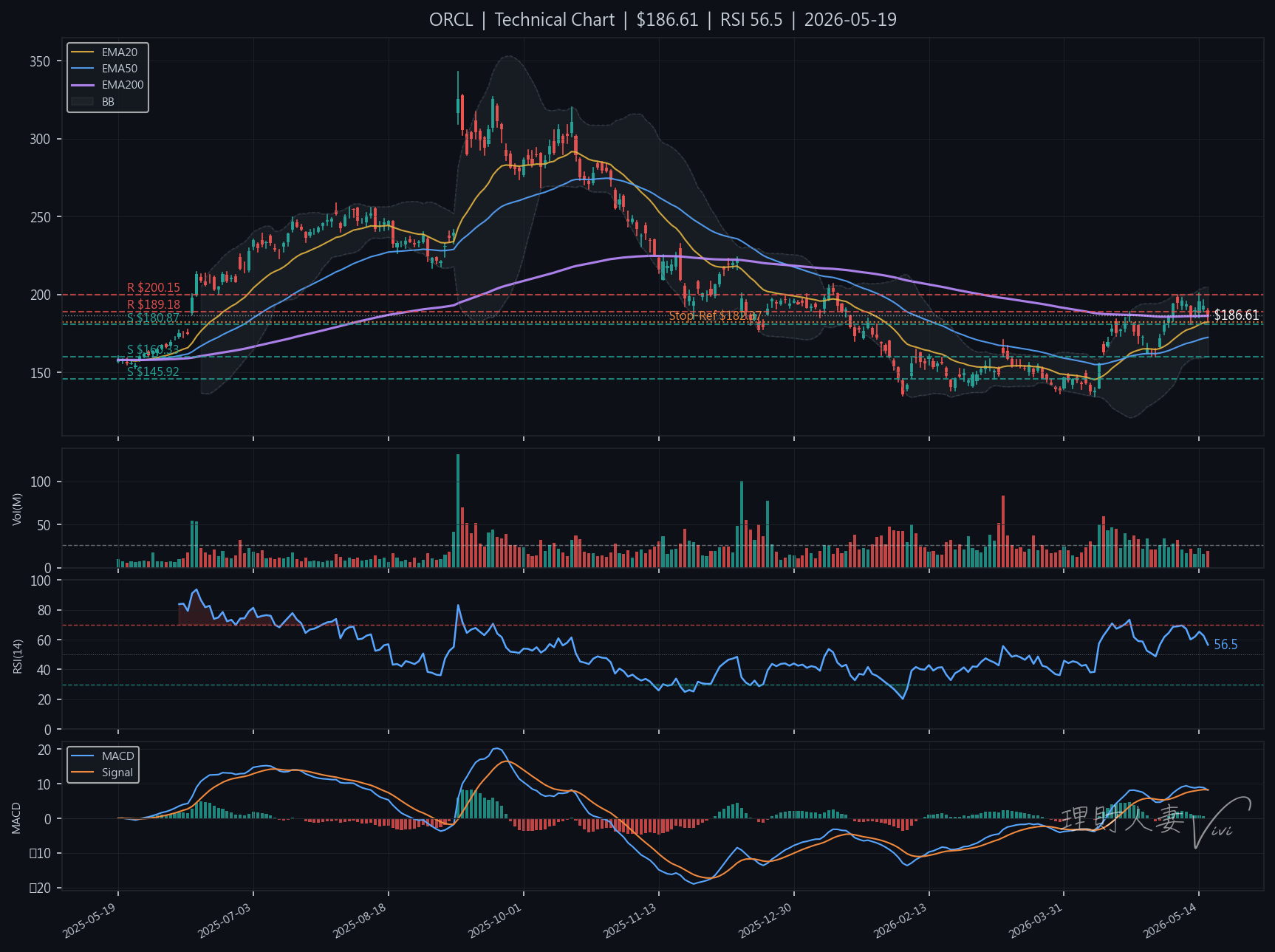Click the 'S $145.92' support label
This screenshot has width=1275, height=952.
coord(154,371)
